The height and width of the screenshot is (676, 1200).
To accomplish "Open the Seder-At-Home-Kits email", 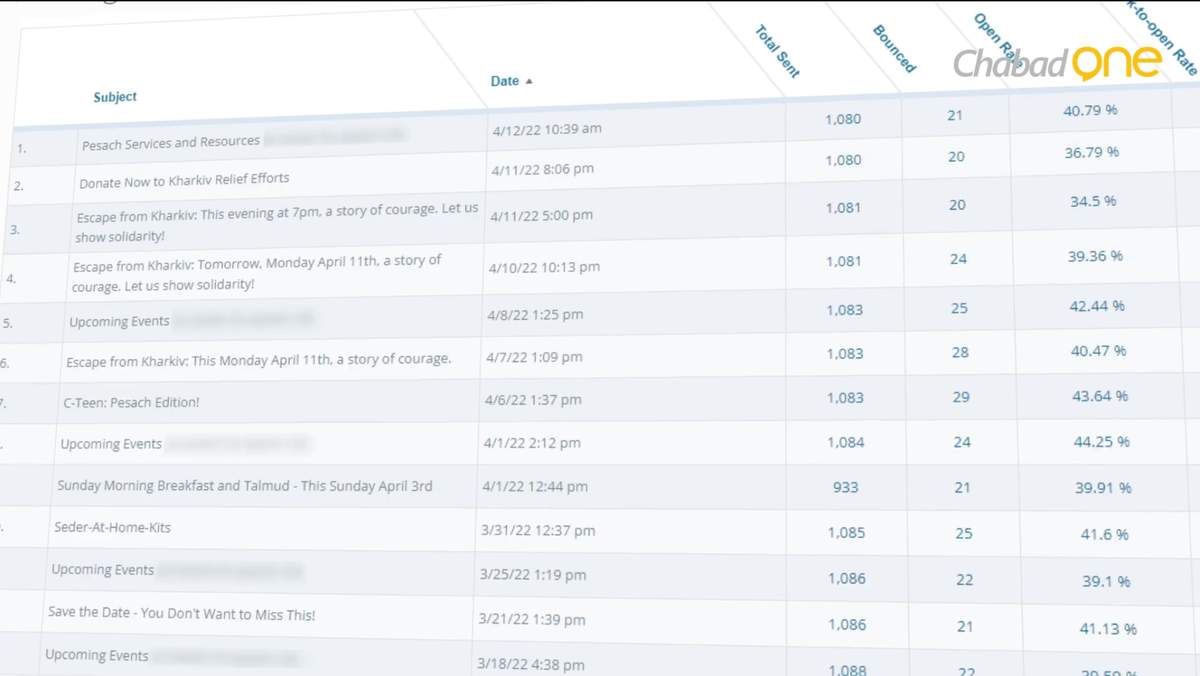I will (112, 527).
